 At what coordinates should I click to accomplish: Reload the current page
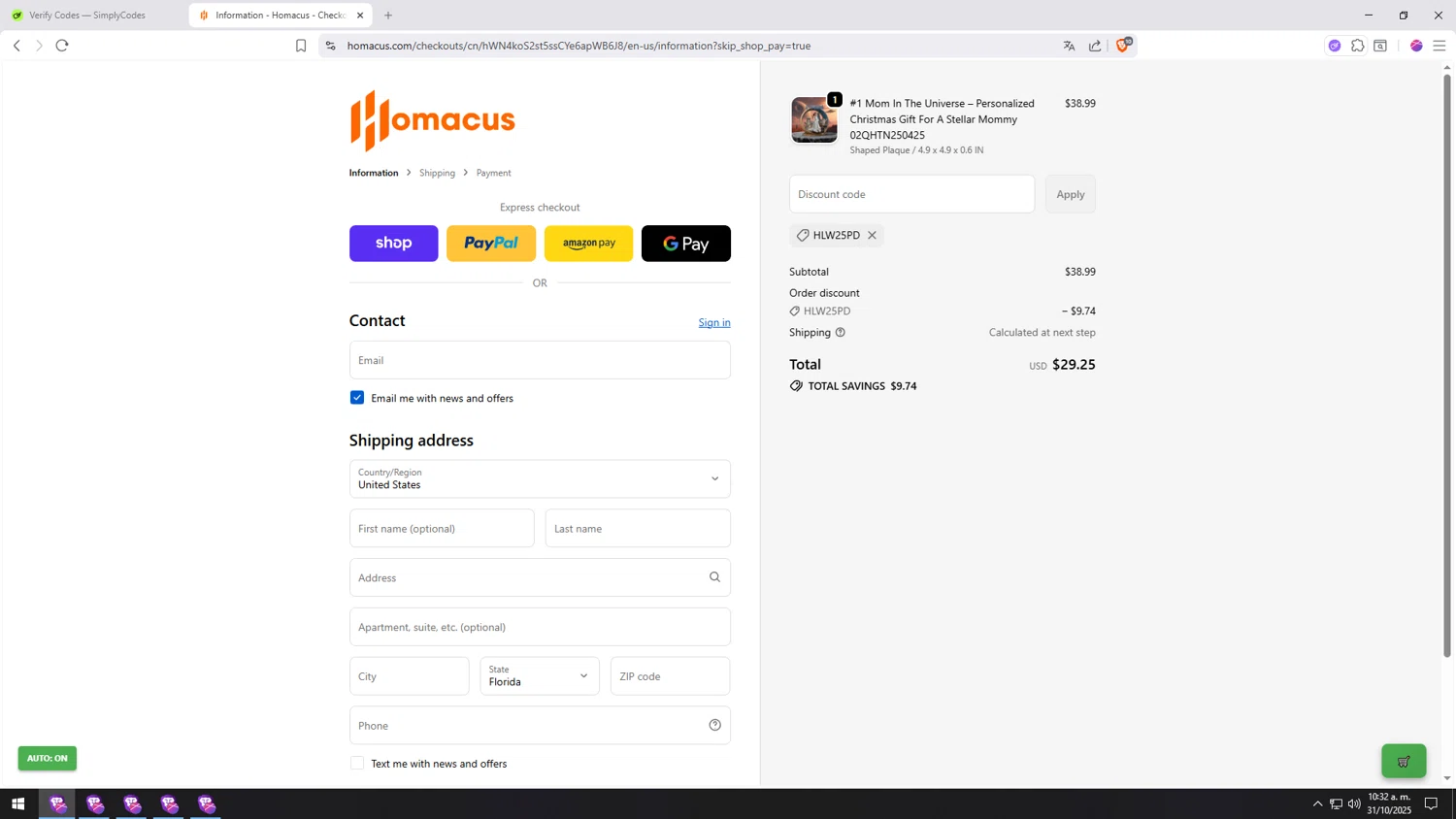pyautogui.click(x=62, y=46)
